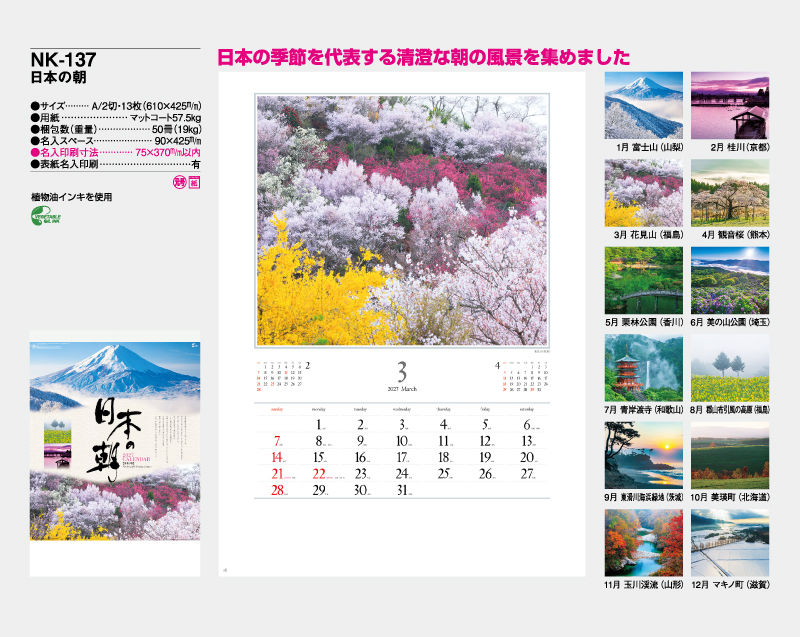Select red date 21 on the calendar
The height and width of the screenshot is (637, 800).
(x=278, y=474)
